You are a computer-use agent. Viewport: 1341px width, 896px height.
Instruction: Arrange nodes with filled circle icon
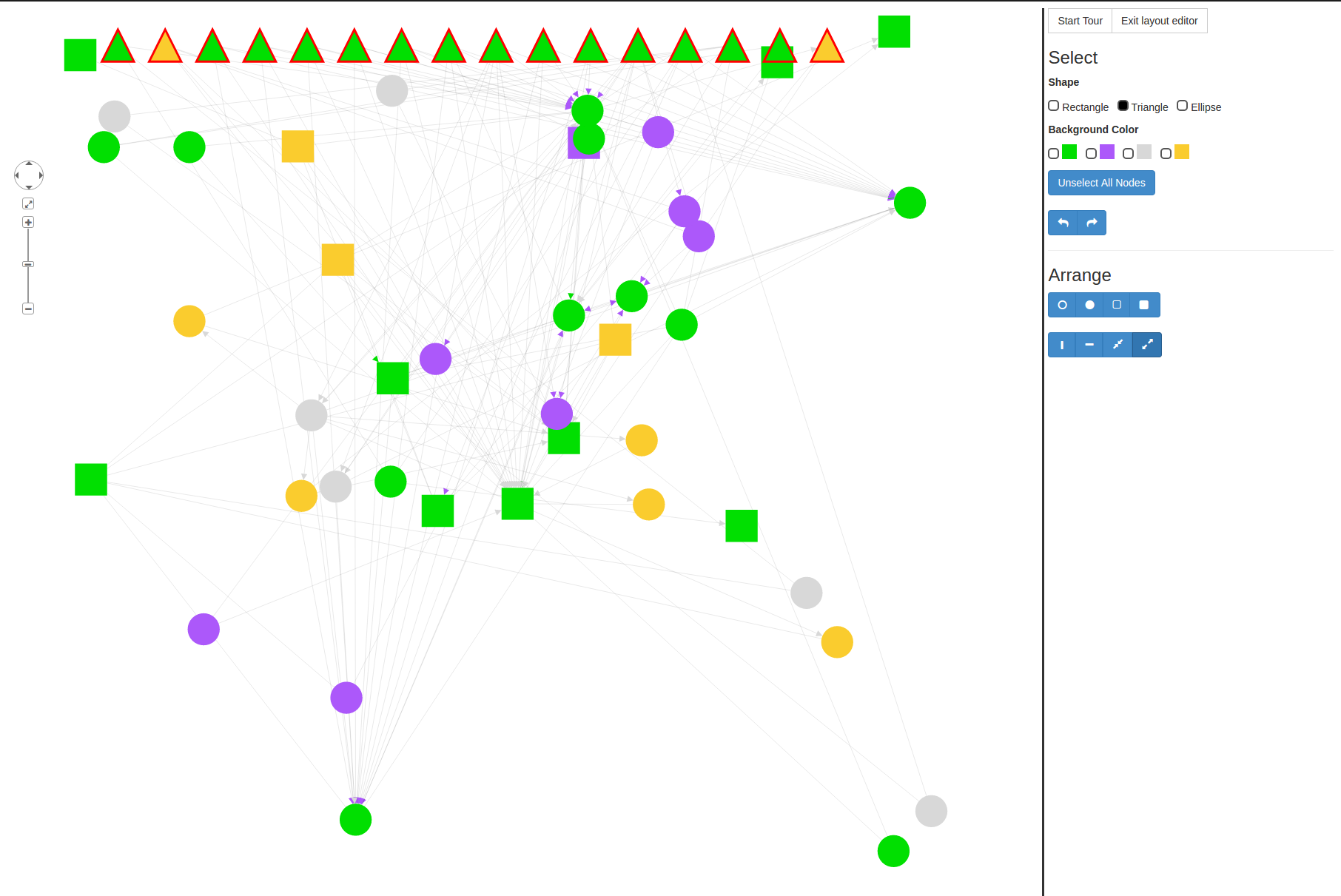point(1089,305)
